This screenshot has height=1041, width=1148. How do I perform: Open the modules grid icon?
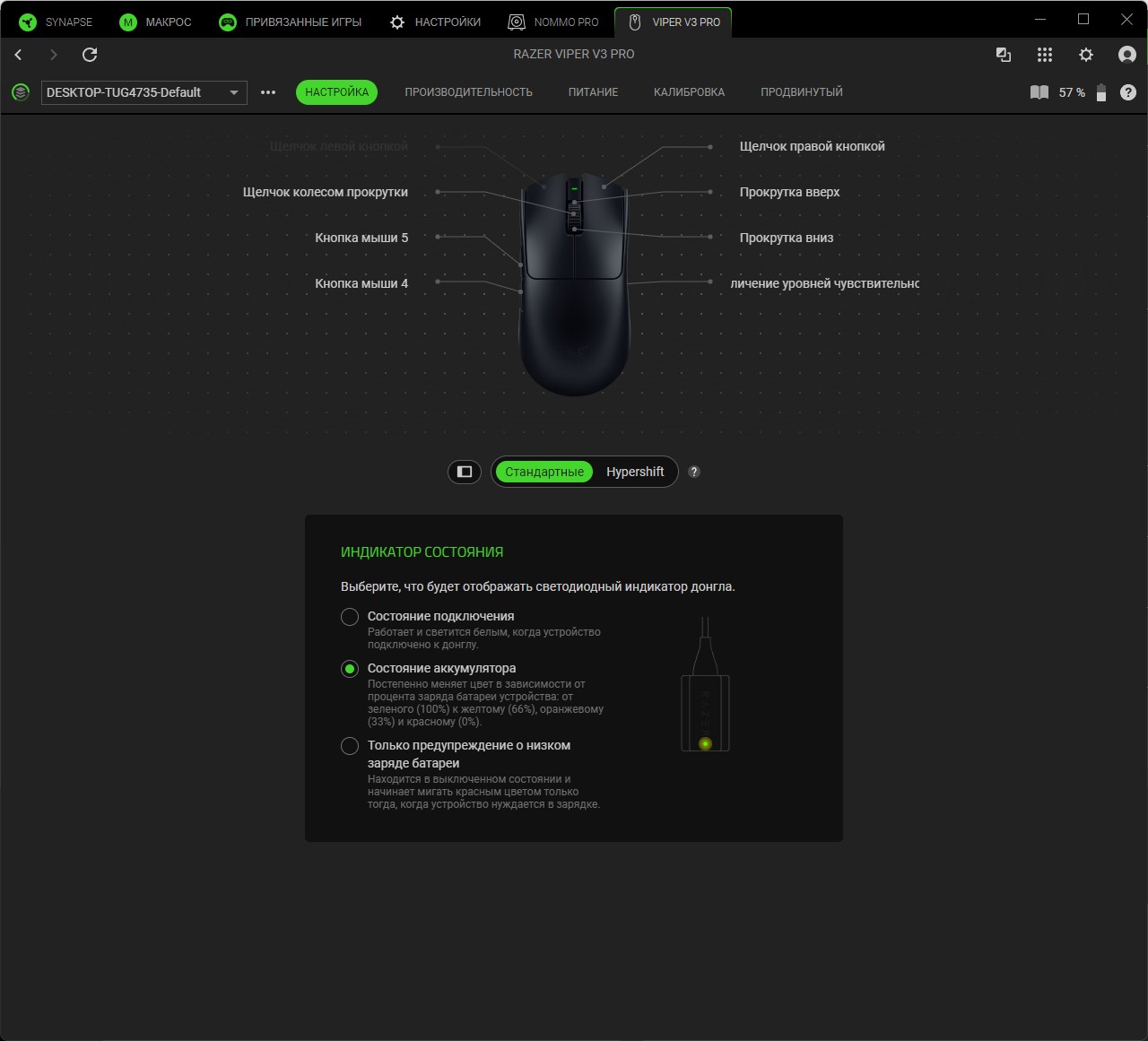(1045, 55)
